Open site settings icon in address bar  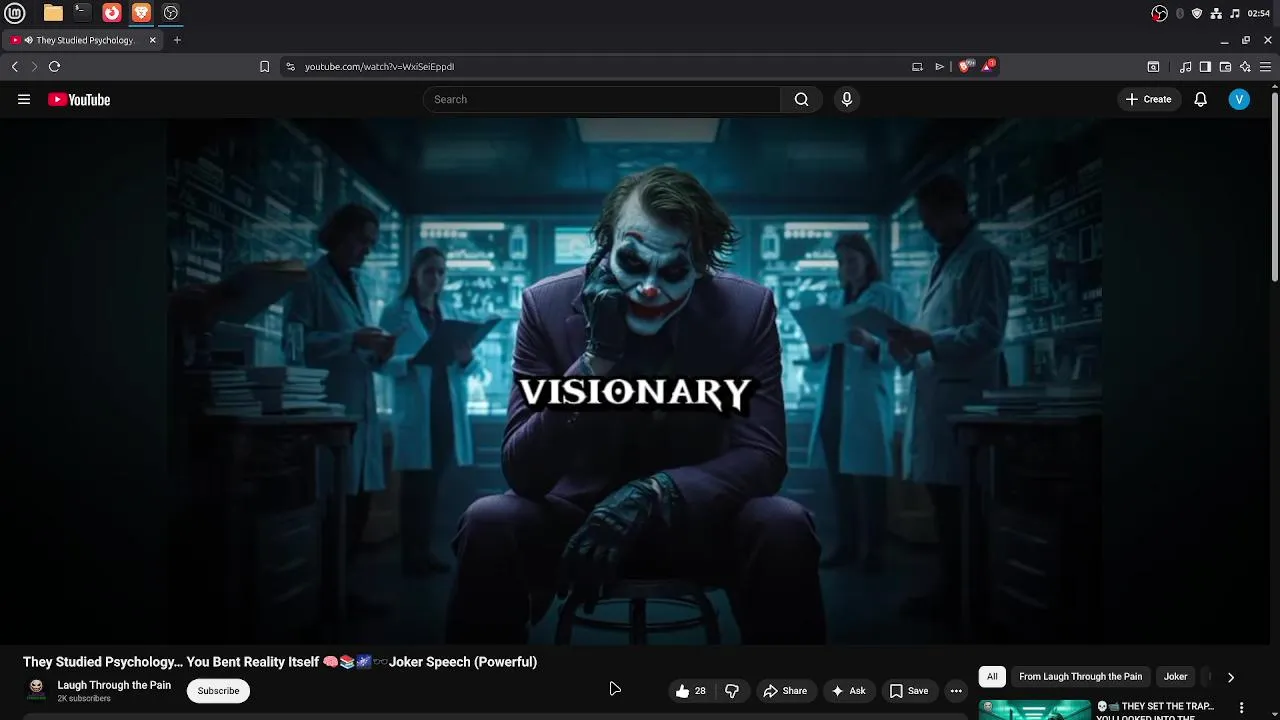coord(290,66)
